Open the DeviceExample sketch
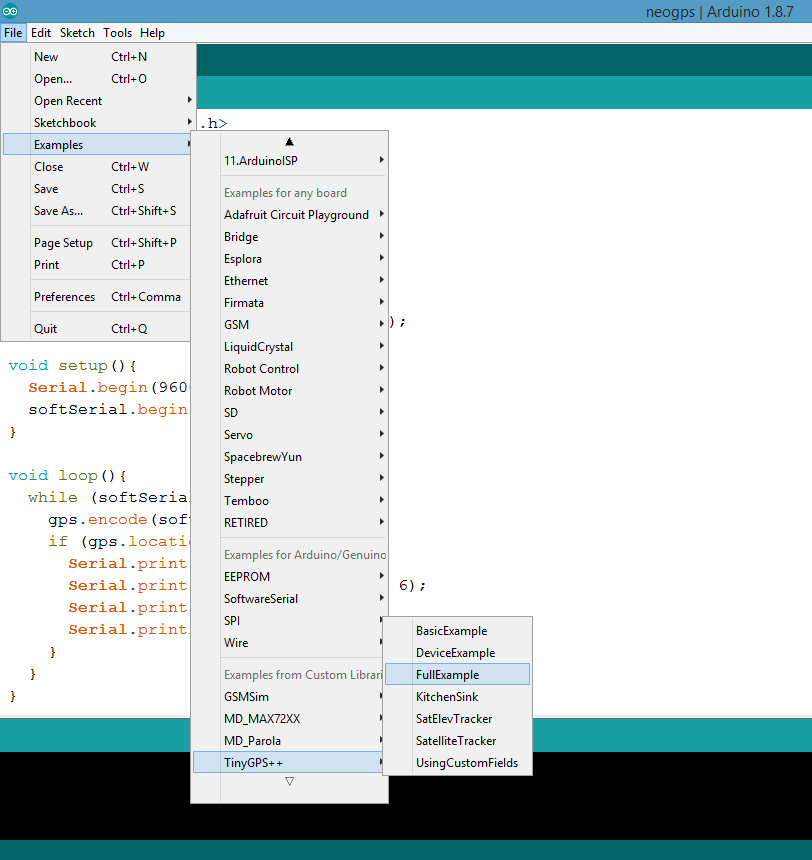Image resolution: width=812 pixels, height=860 pixels. point(458,653)
